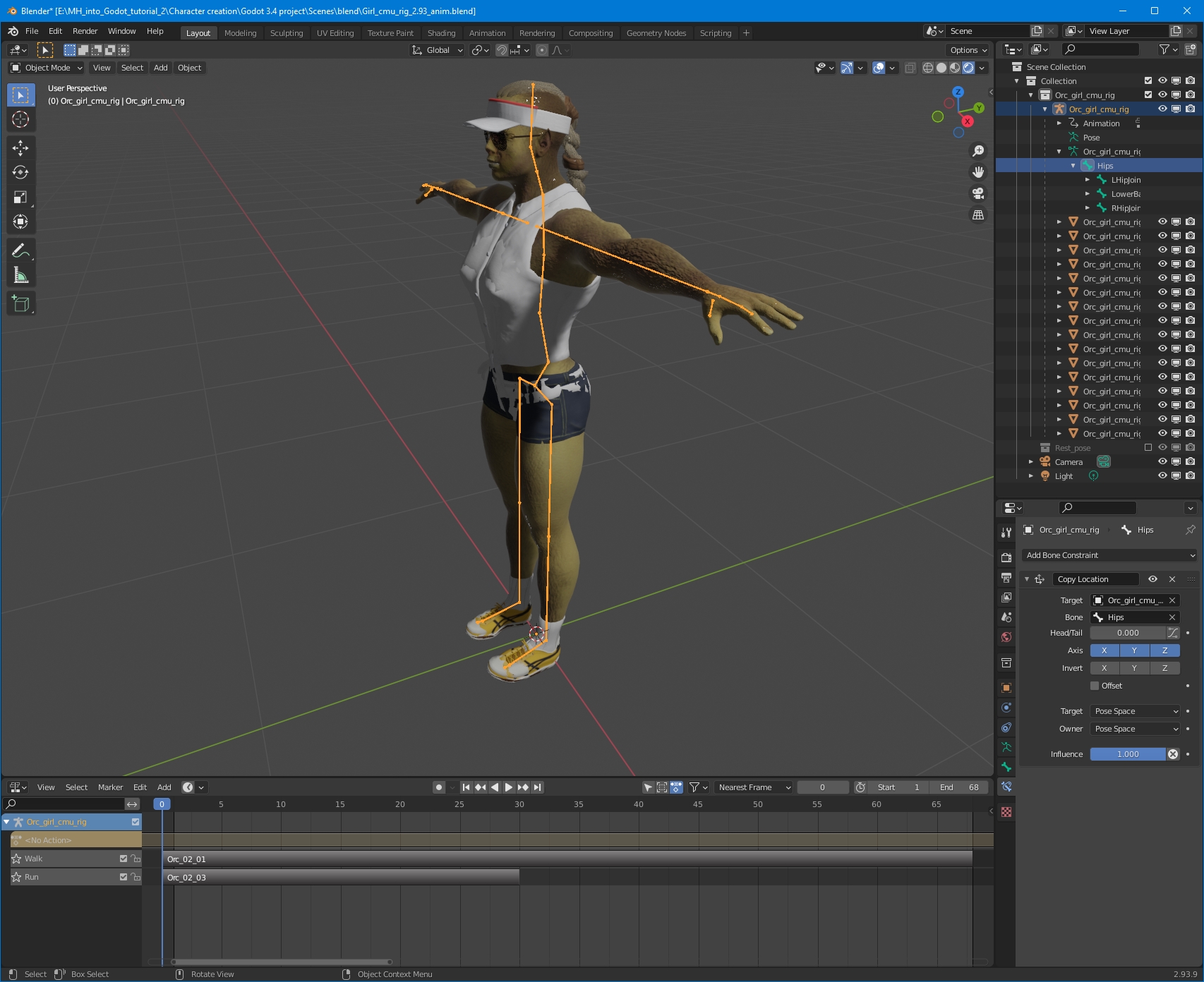This screenshot has height=982, width=1204.
Task: Toggle the X axis button in Axis row
Action: pyautogui.click(x=1104, y=650)
